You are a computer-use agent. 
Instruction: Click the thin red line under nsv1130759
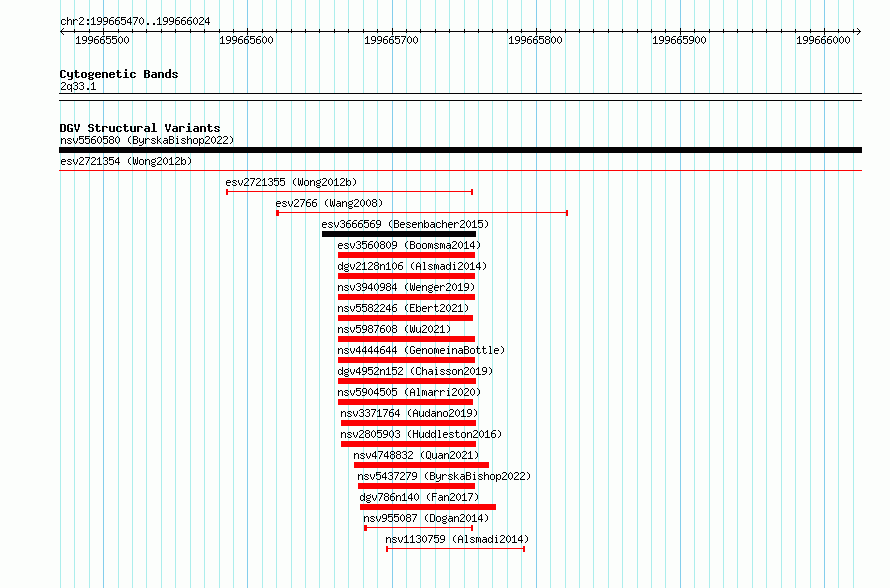coord(456,549)
